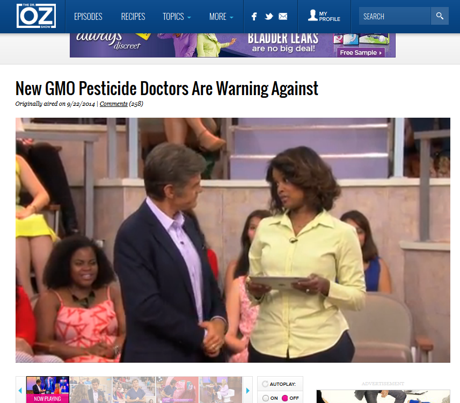Open the Episodes menu item

[88, 16]
